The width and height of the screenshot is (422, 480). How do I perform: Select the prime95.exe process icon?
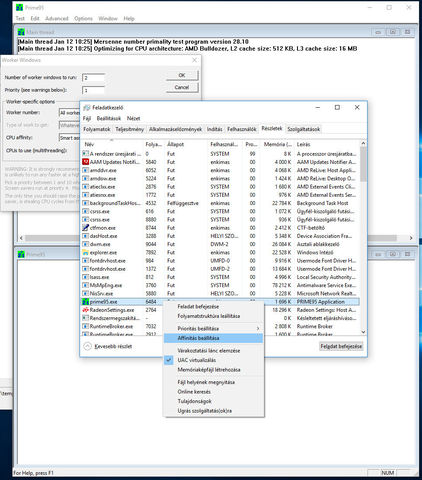85,302
